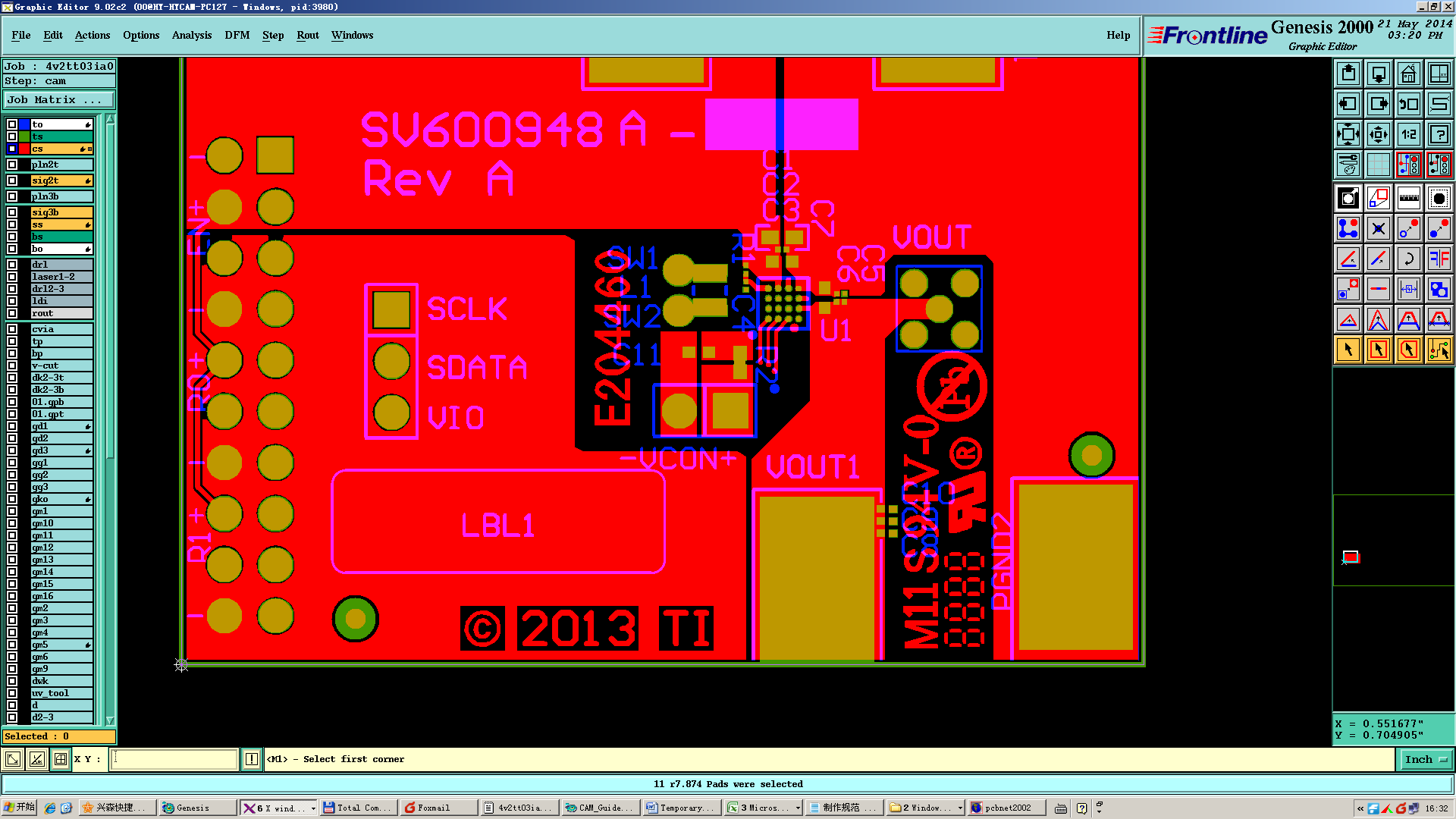Screen dimensions: 1456x819
Task: Open the Inch units dropdown
Action: coord(1425,759)
